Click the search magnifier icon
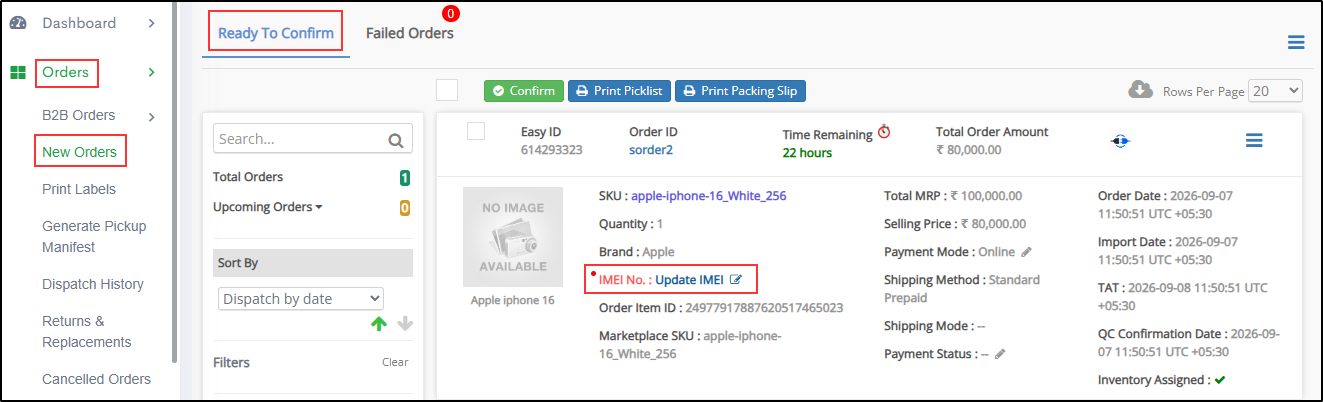 pyautogui.click(x=395, y=140)
